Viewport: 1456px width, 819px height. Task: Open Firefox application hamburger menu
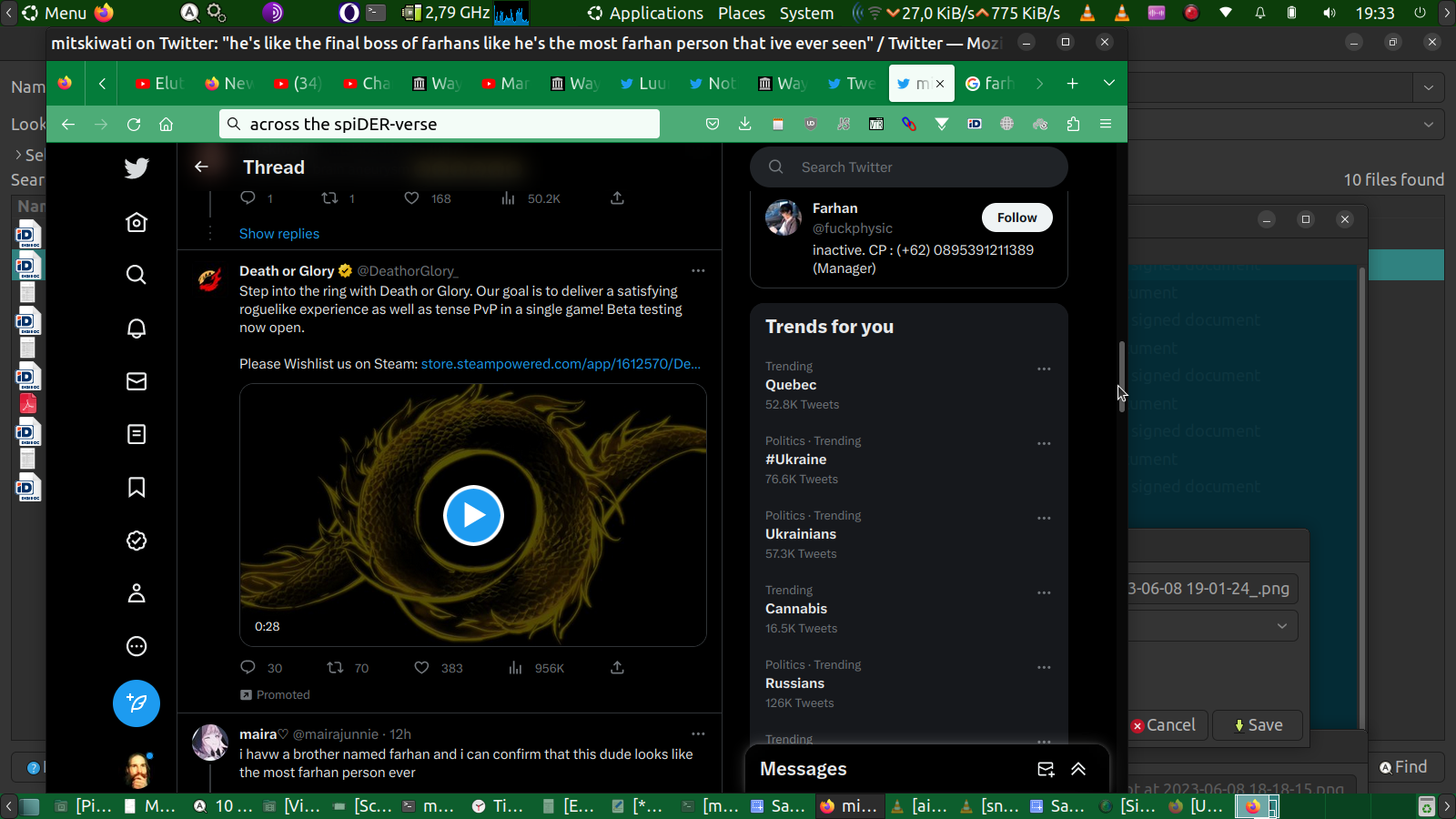pos(1106,124)
